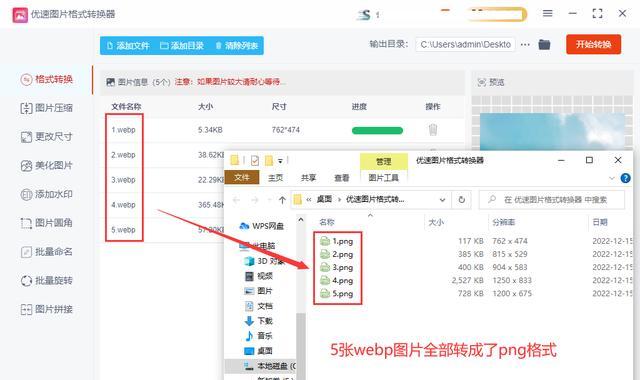The image size is (640, 380).
Task: Click the 2.webp file name
Action: 123,155
